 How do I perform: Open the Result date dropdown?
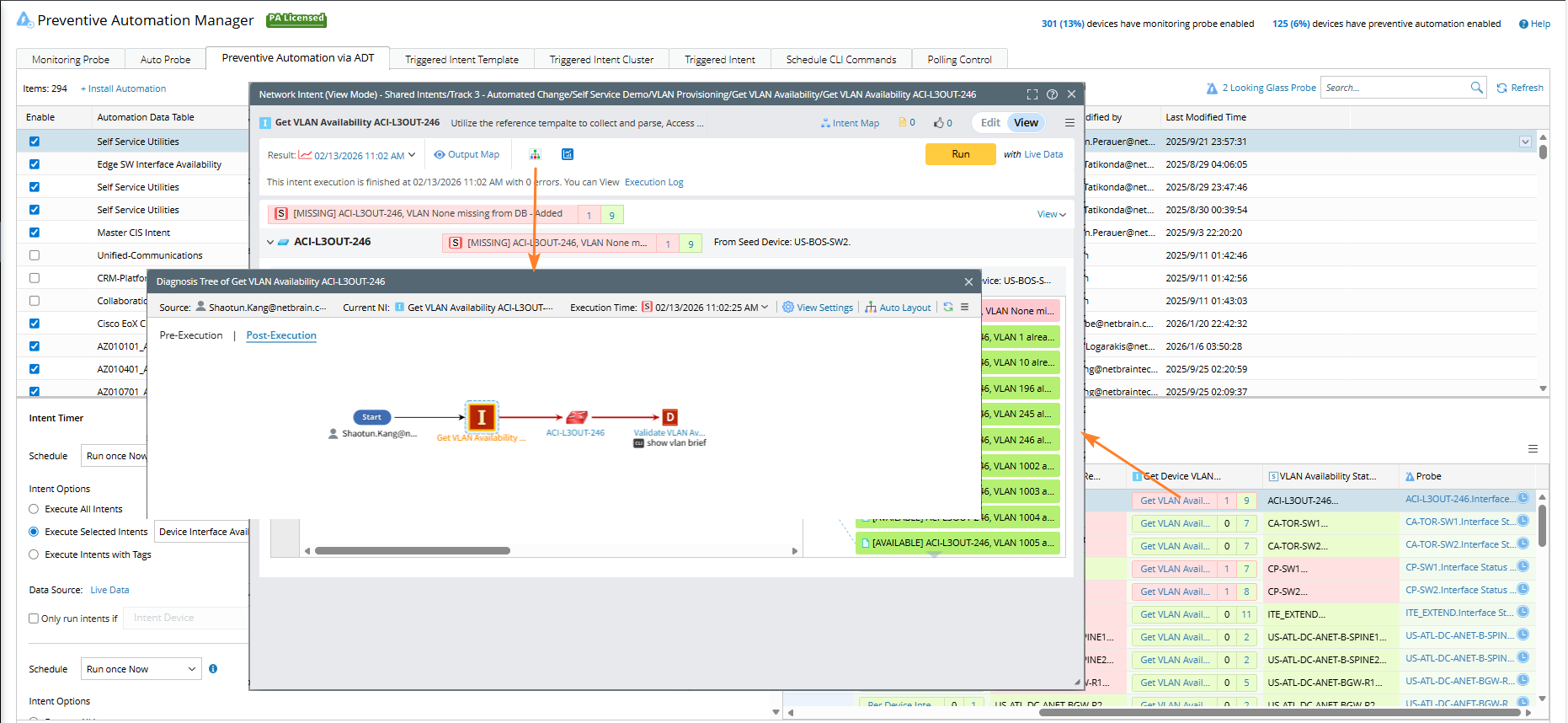[412, 155]
